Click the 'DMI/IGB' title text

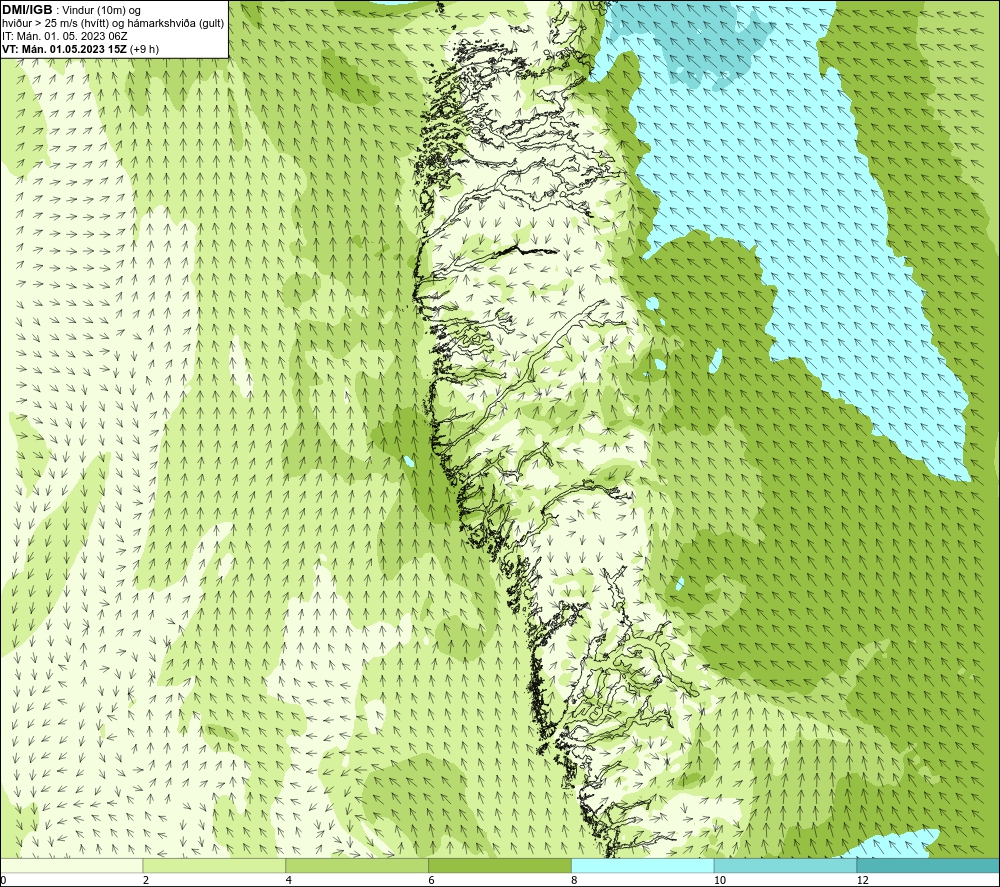[27, 10]
